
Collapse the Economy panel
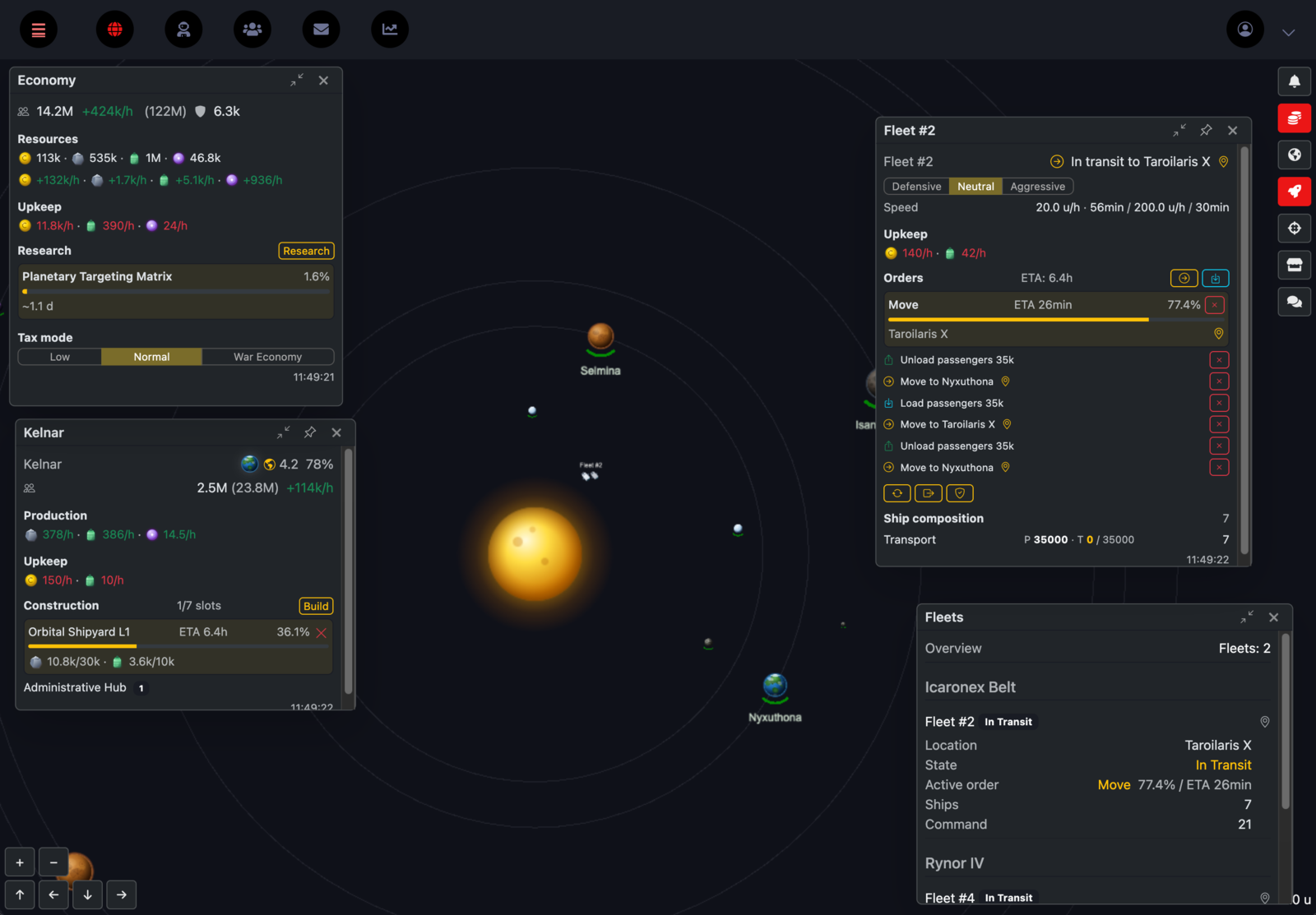point(297,80)
